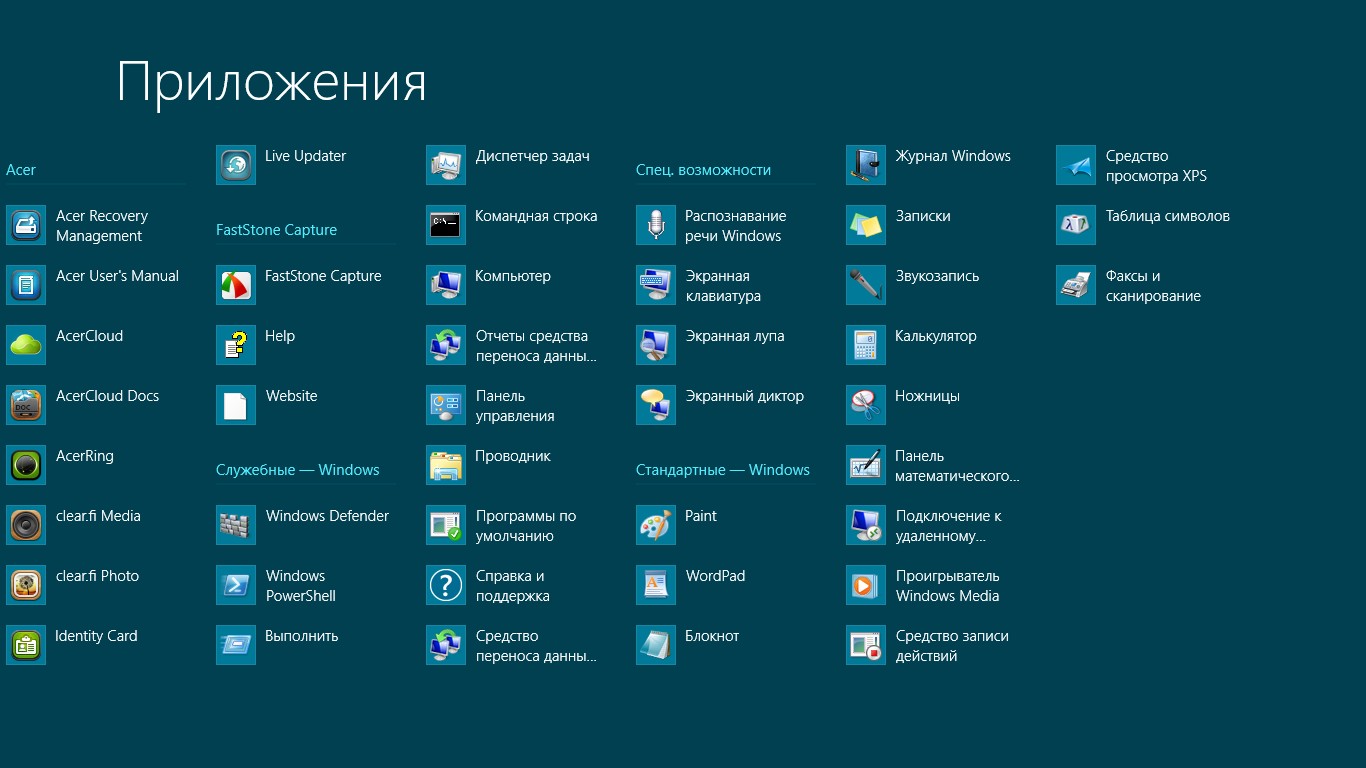Open the Командная строка icon

446,225
